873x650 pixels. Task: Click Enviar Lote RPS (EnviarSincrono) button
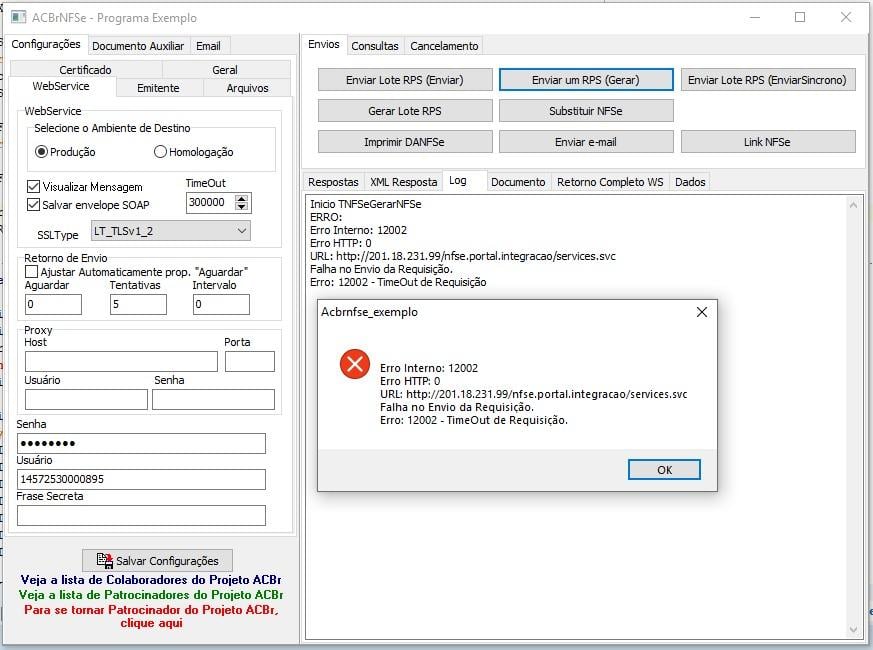point(767,80)
